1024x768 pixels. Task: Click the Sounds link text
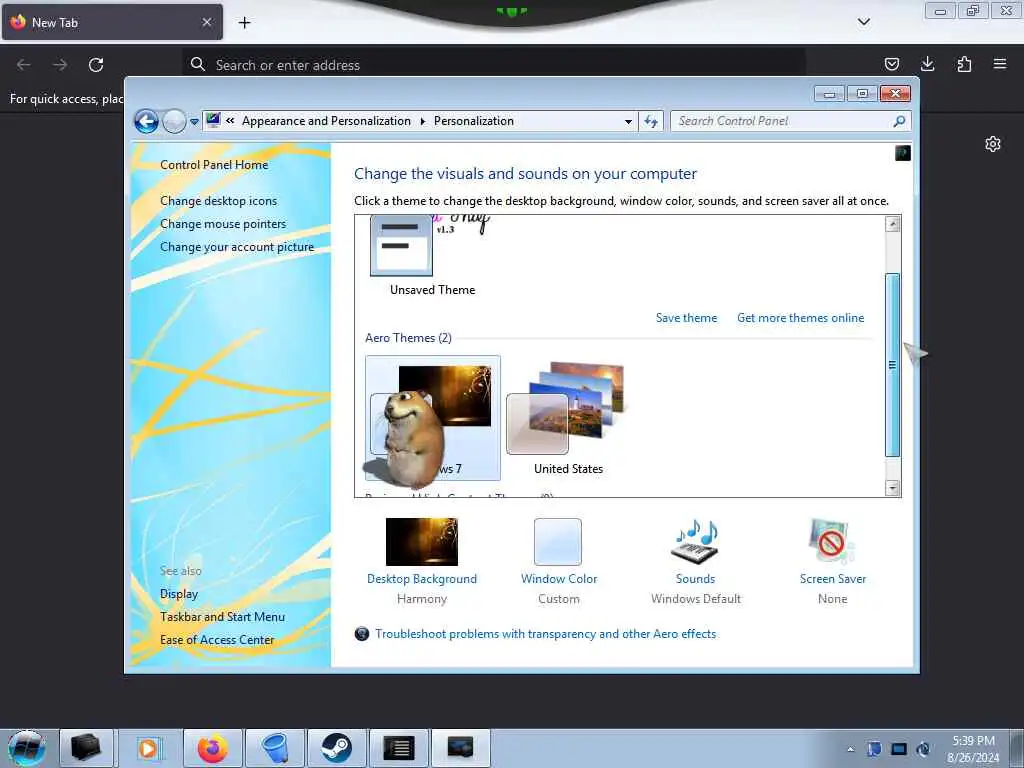pyautogui.click(x=696, y=579)
